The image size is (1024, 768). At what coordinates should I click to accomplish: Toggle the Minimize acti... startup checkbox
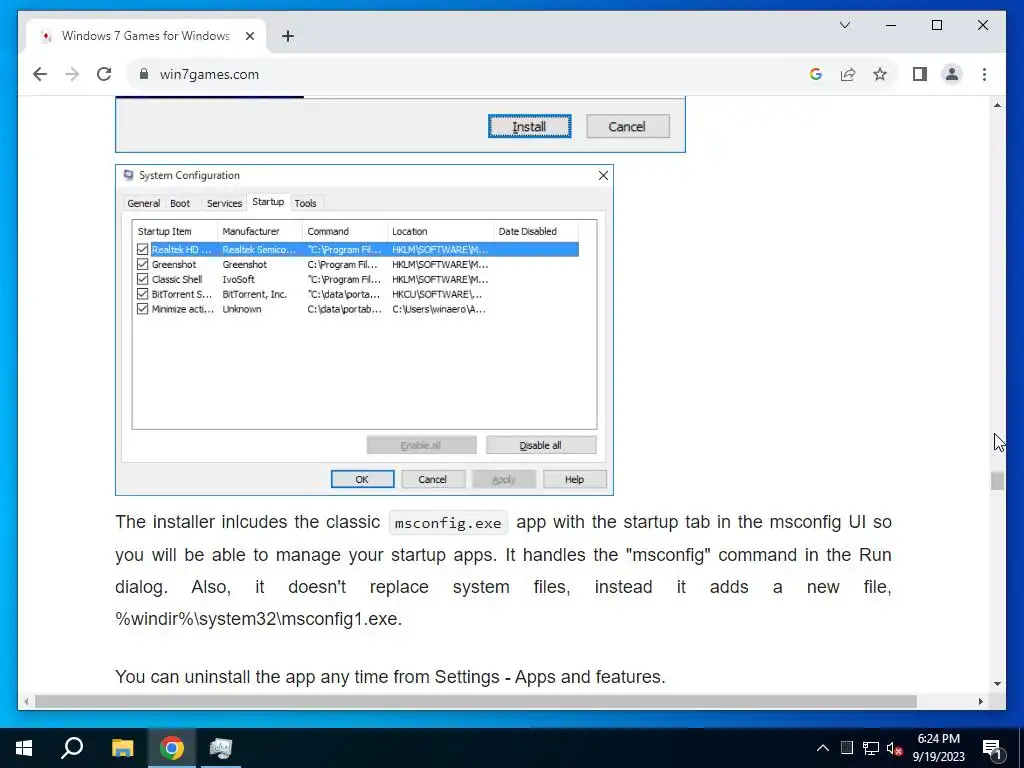pos(142,309)
